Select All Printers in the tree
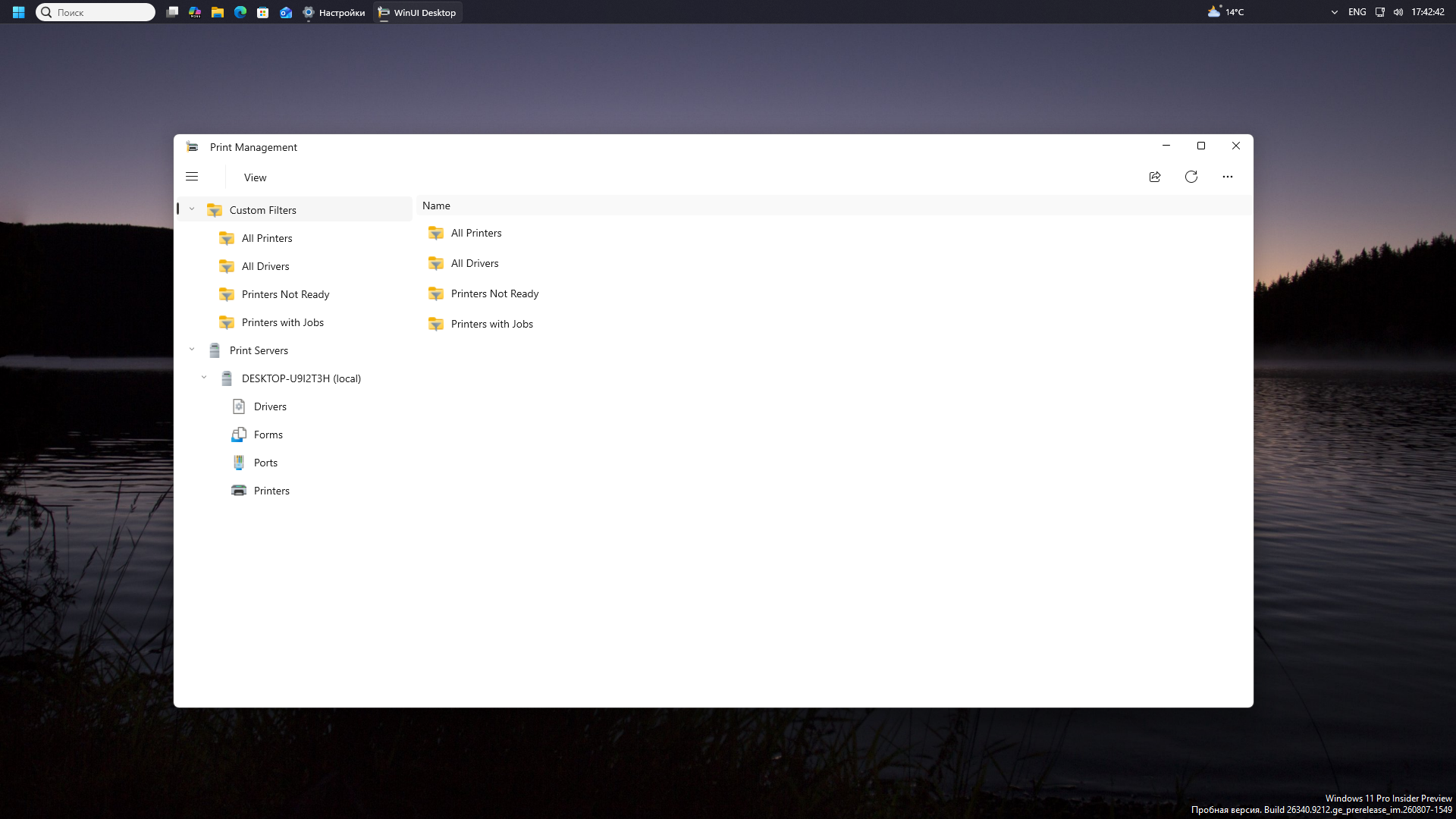1456x819 pixels. pos(296,238)
